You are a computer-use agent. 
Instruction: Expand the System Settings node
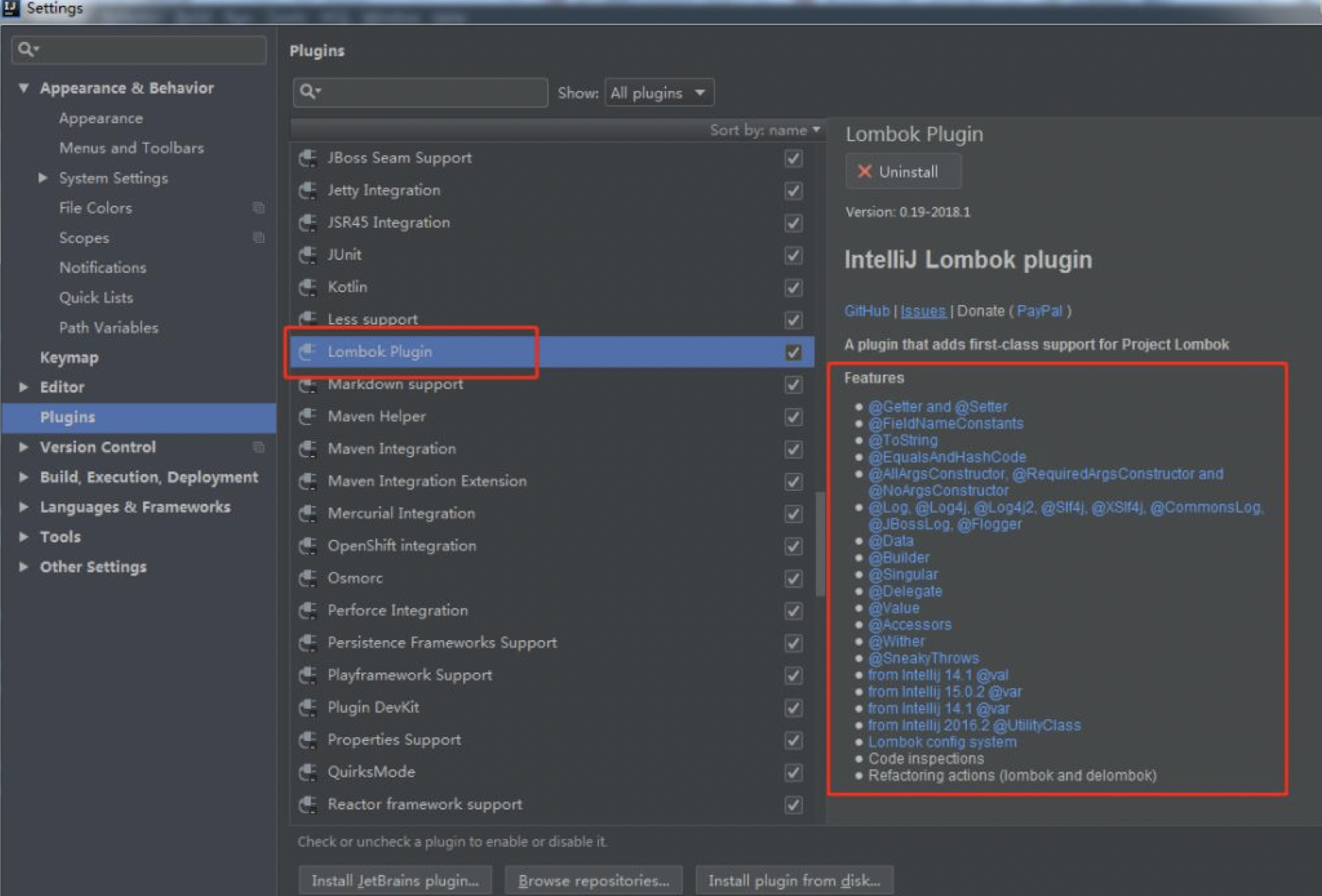click(43, 178)
